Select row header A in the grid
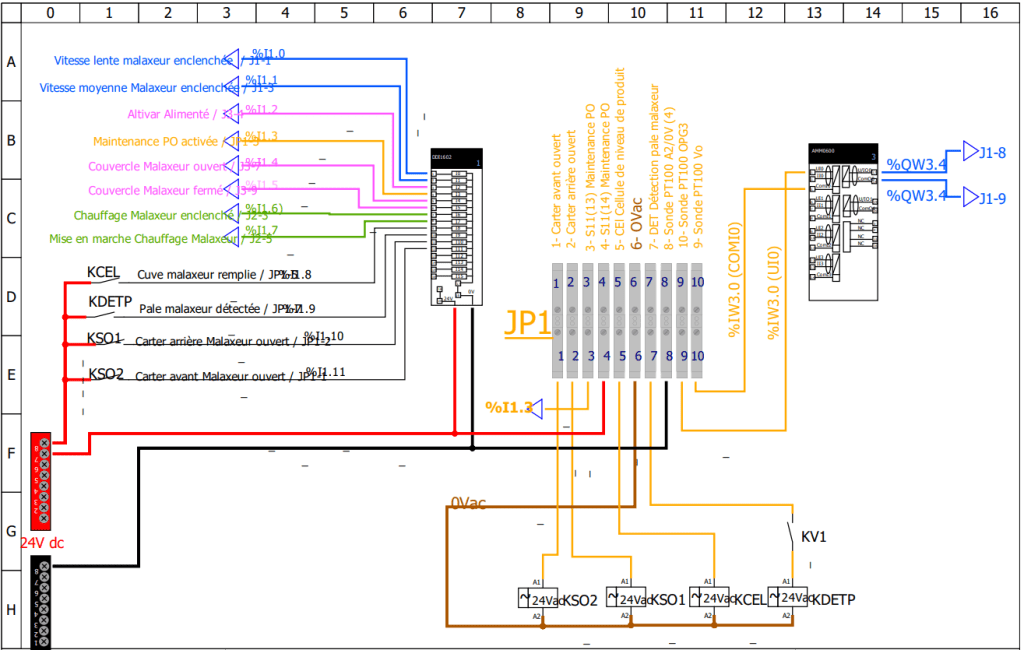The width and height of the screenshot is (1024, 650). point(11,62)
